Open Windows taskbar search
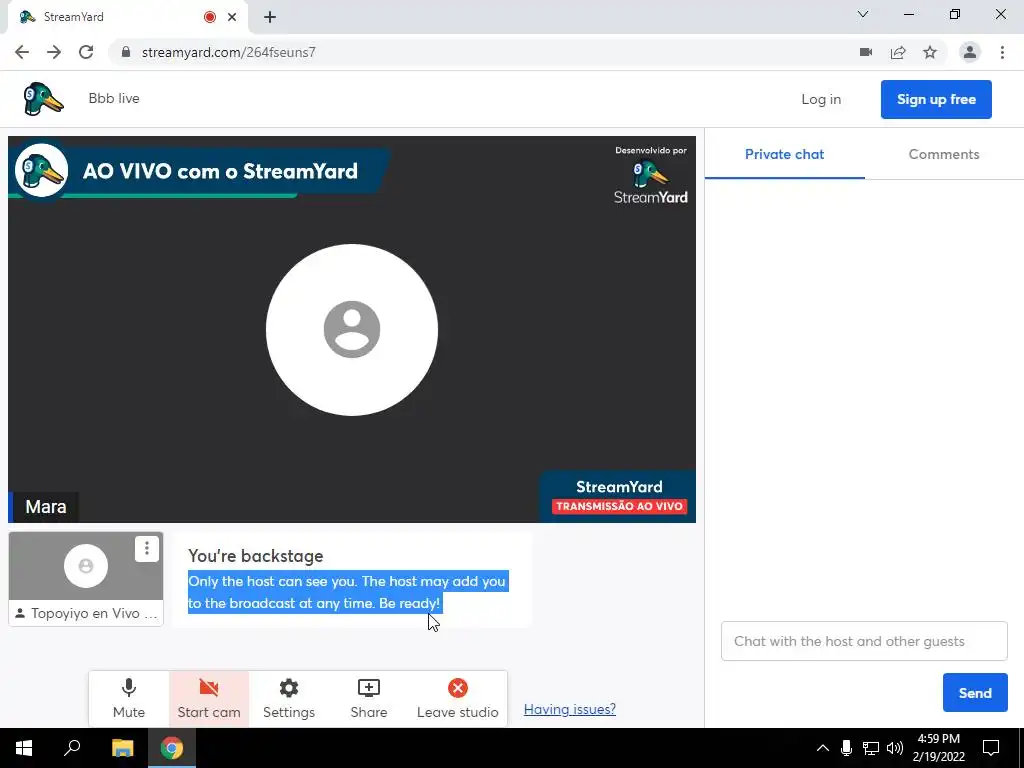This screenshot has width=1024, height=768. (x=72, y=748)
